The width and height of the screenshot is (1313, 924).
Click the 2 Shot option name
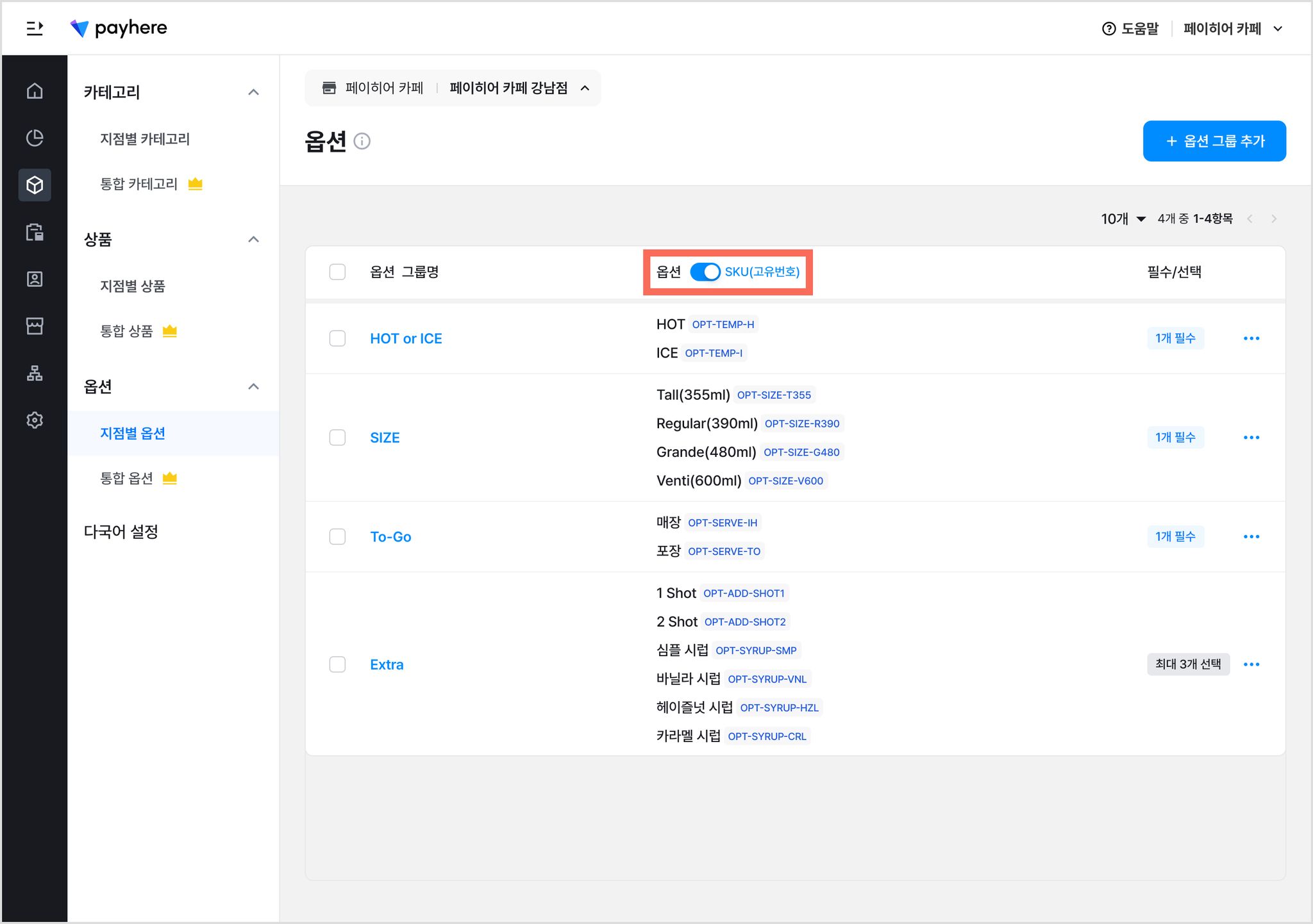[x=676, y=622]
